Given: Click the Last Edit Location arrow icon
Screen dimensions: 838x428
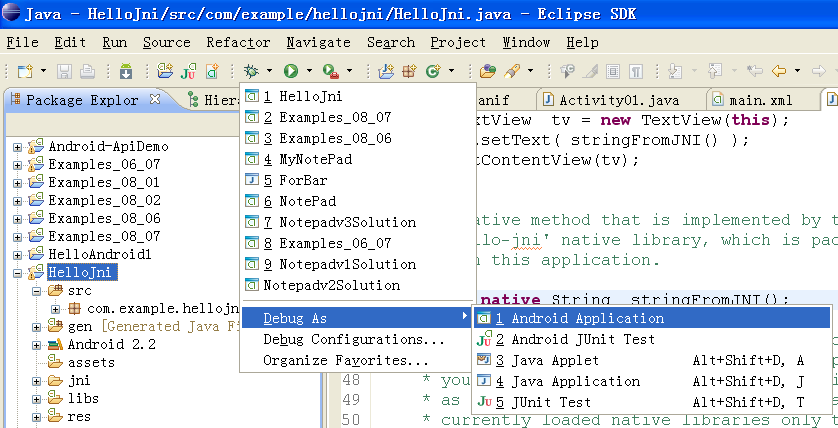Looking at the screenshot, I should 755,71.
